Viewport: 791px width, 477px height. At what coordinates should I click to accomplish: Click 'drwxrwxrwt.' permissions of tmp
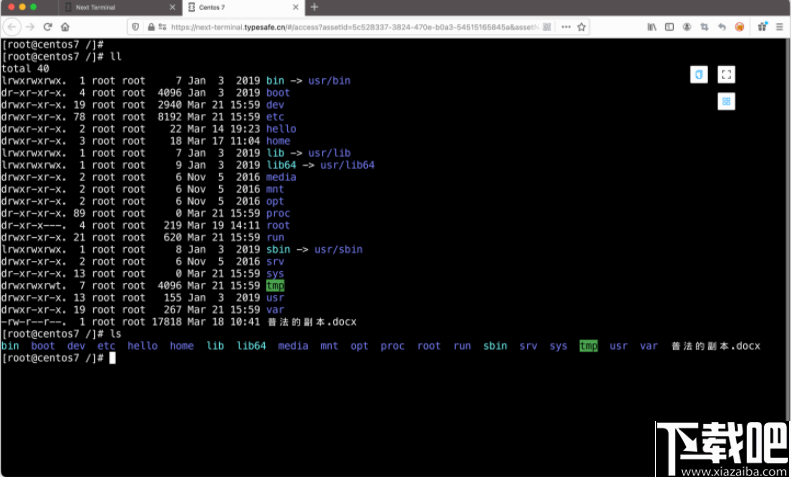coord(34,286)
